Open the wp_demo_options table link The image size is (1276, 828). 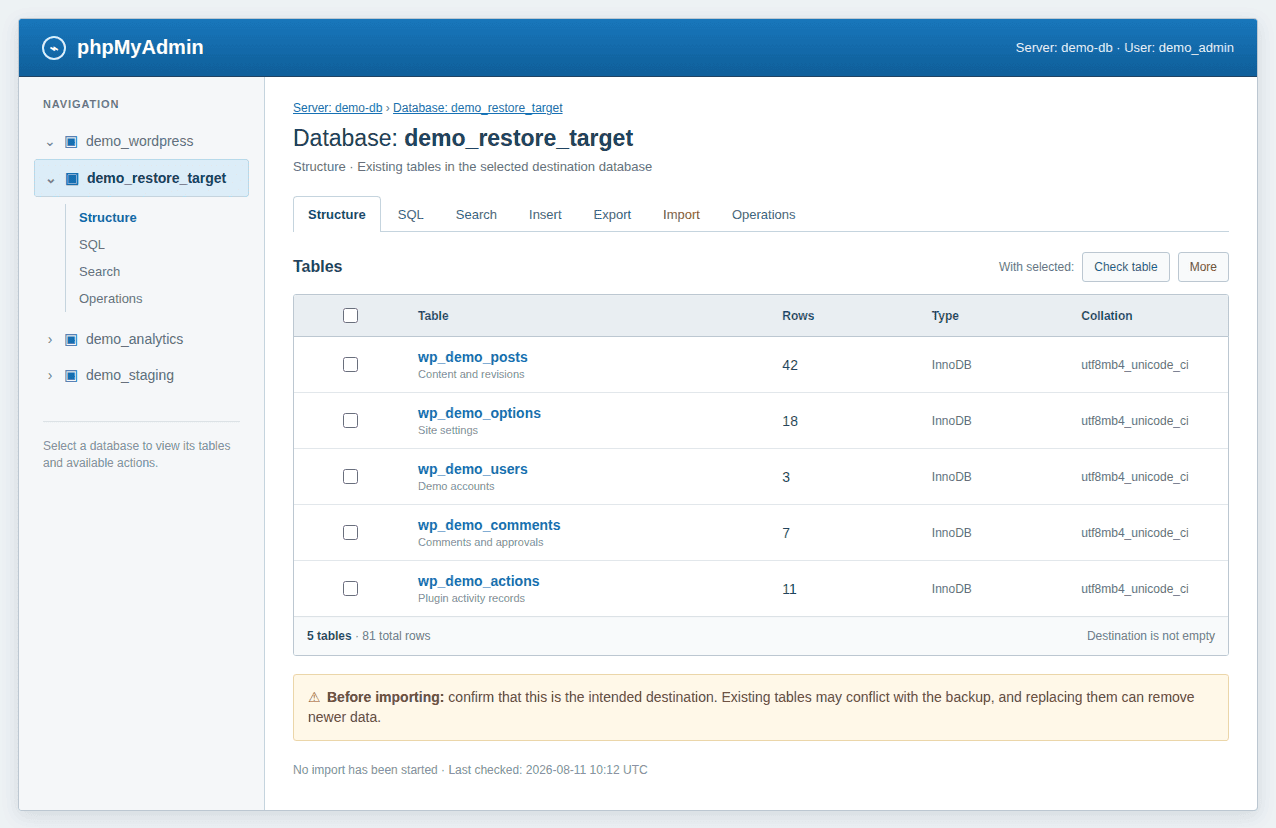click(479, 413)
